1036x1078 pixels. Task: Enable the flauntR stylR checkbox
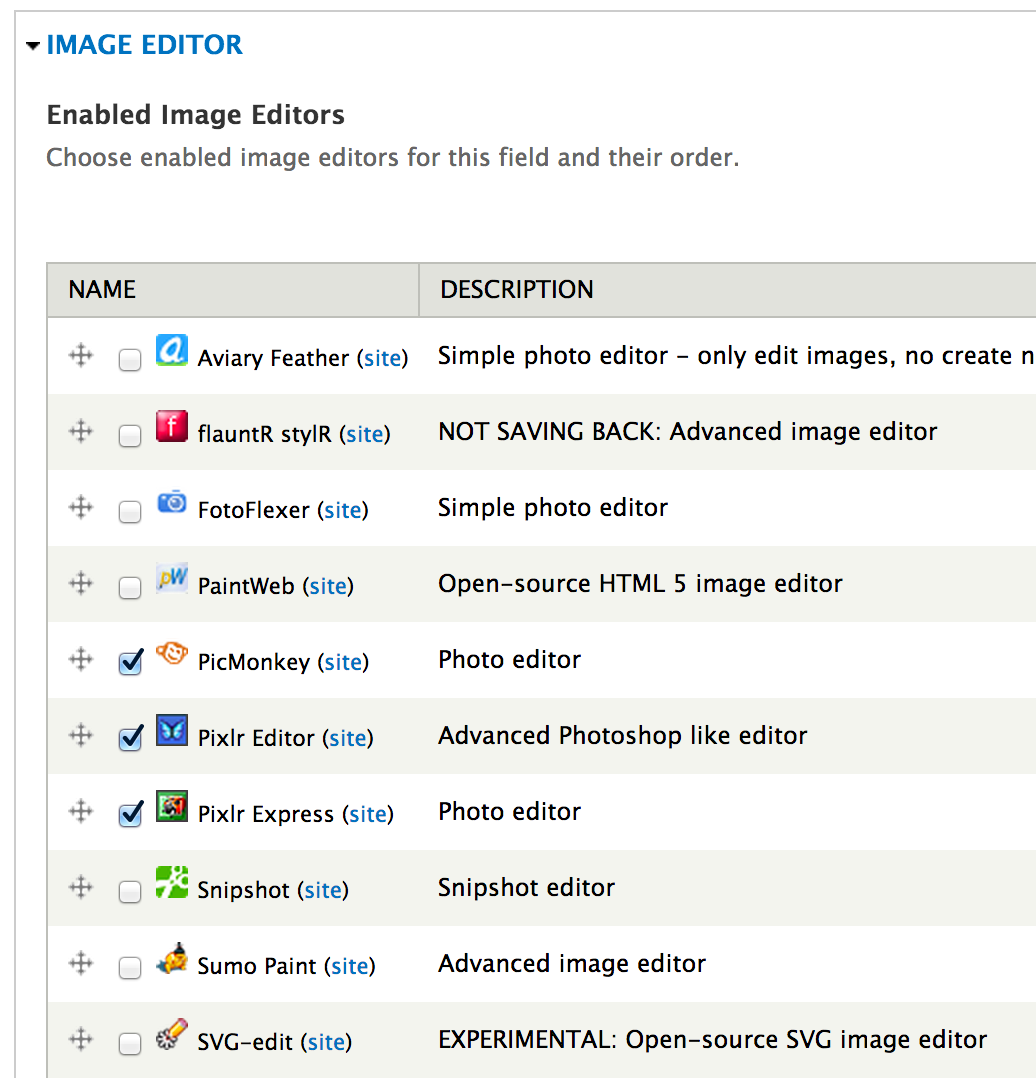point(130,436)
